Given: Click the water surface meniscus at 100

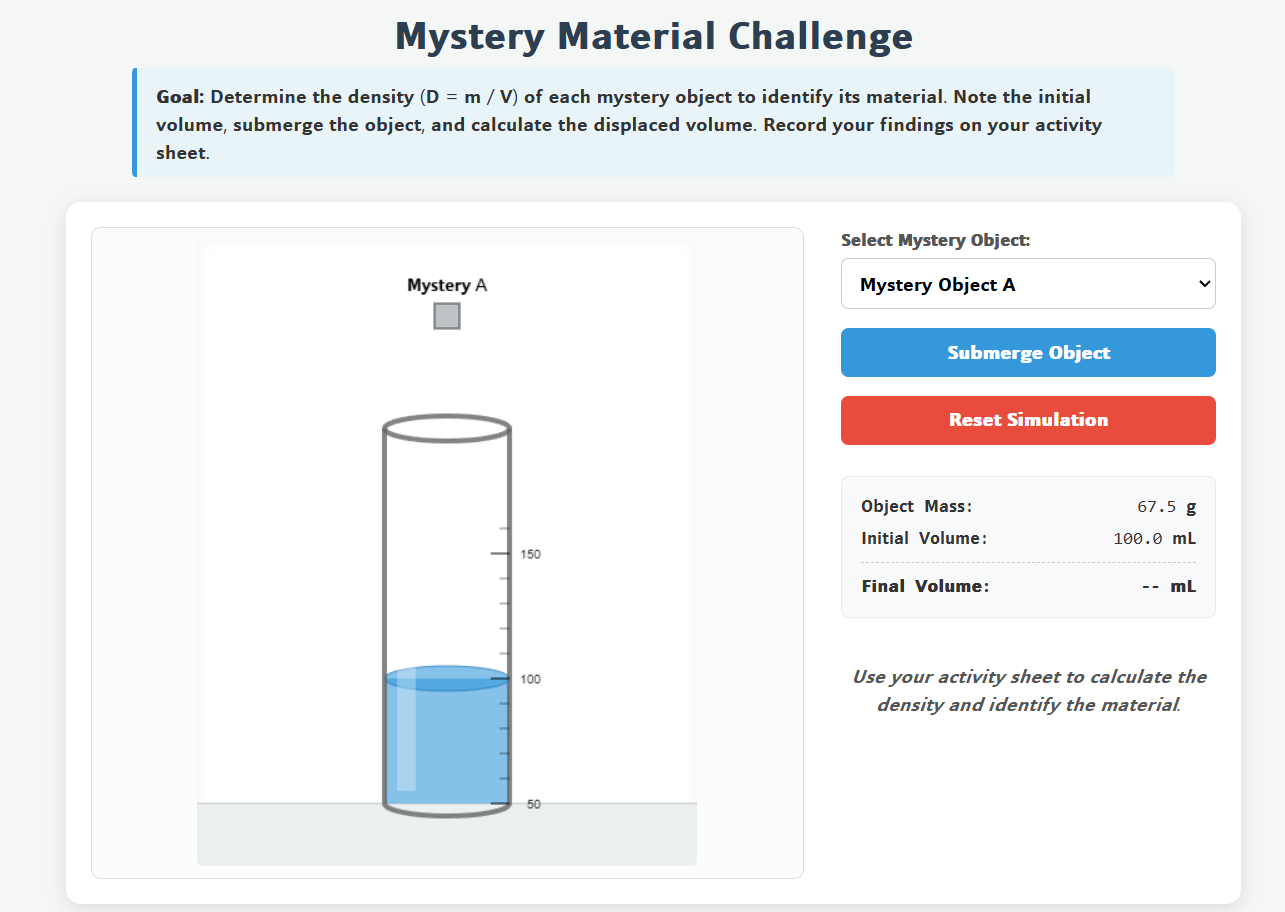Looking at the screenshot, I should pos(447,678).
